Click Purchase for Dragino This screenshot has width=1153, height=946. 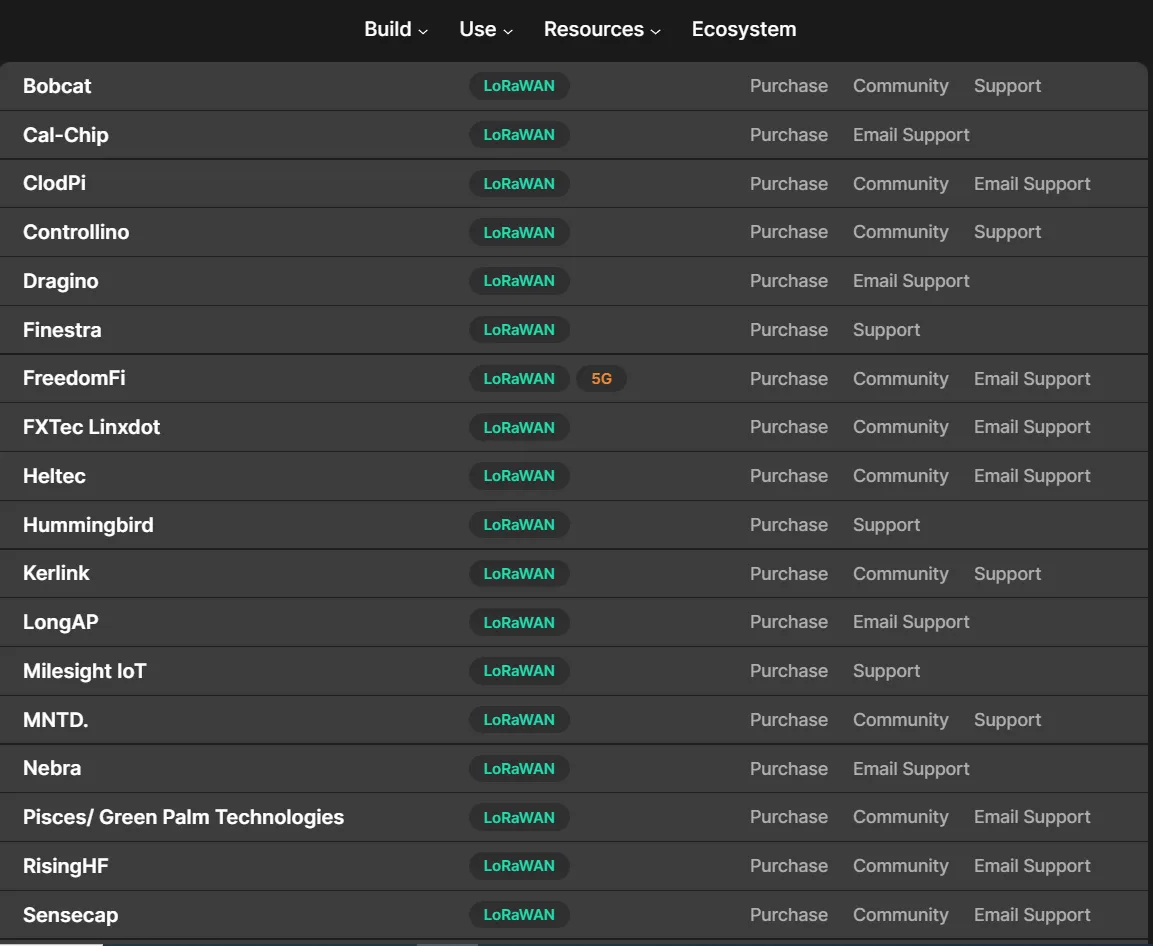(x=788, y=281)
